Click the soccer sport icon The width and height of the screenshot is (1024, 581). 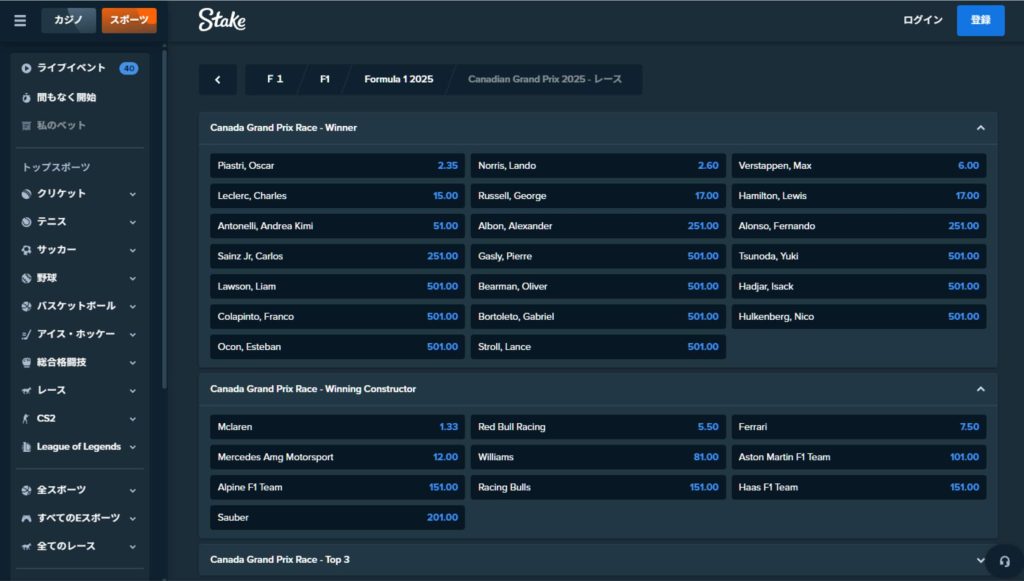click(26, 250)
